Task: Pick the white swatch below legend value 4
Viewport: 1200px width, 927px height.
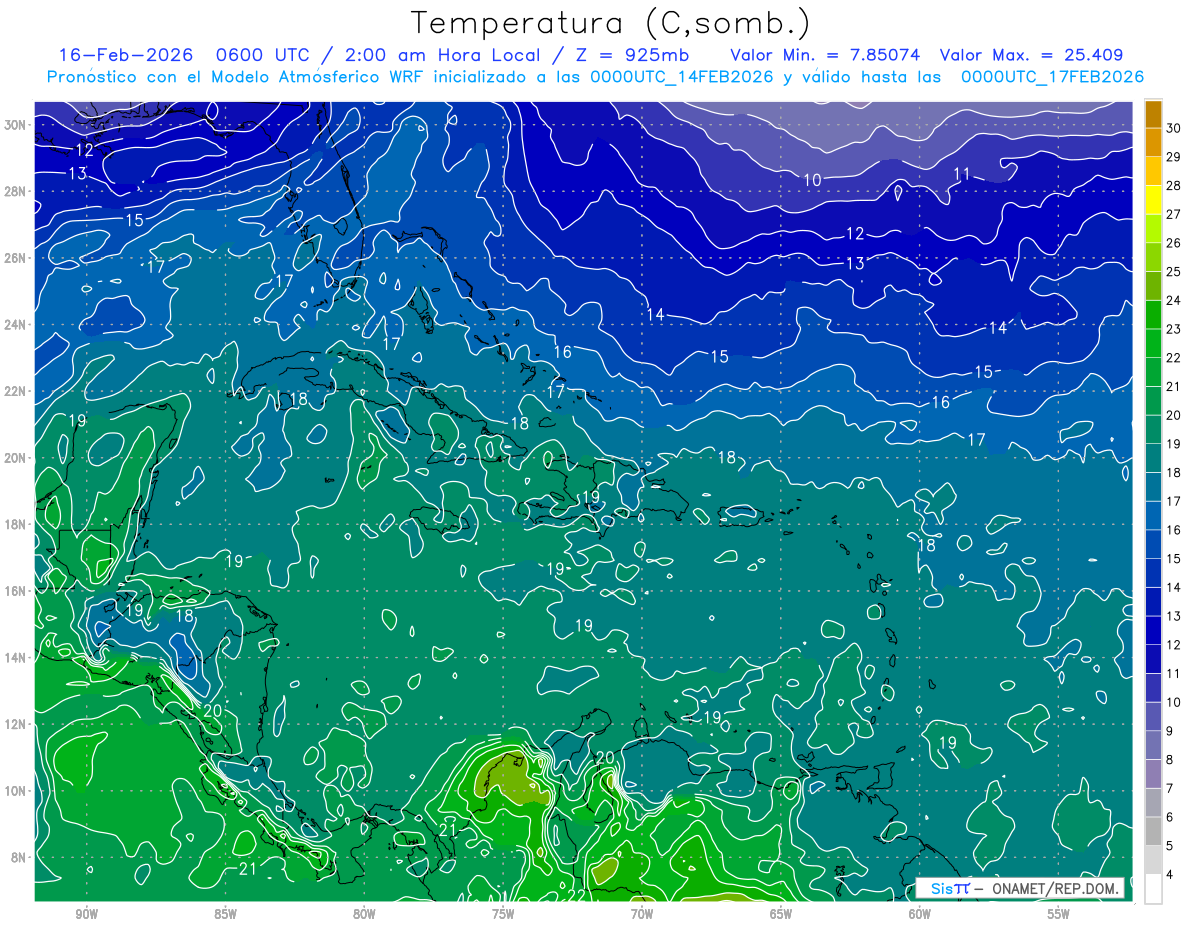Action: tap(1153, 889)
